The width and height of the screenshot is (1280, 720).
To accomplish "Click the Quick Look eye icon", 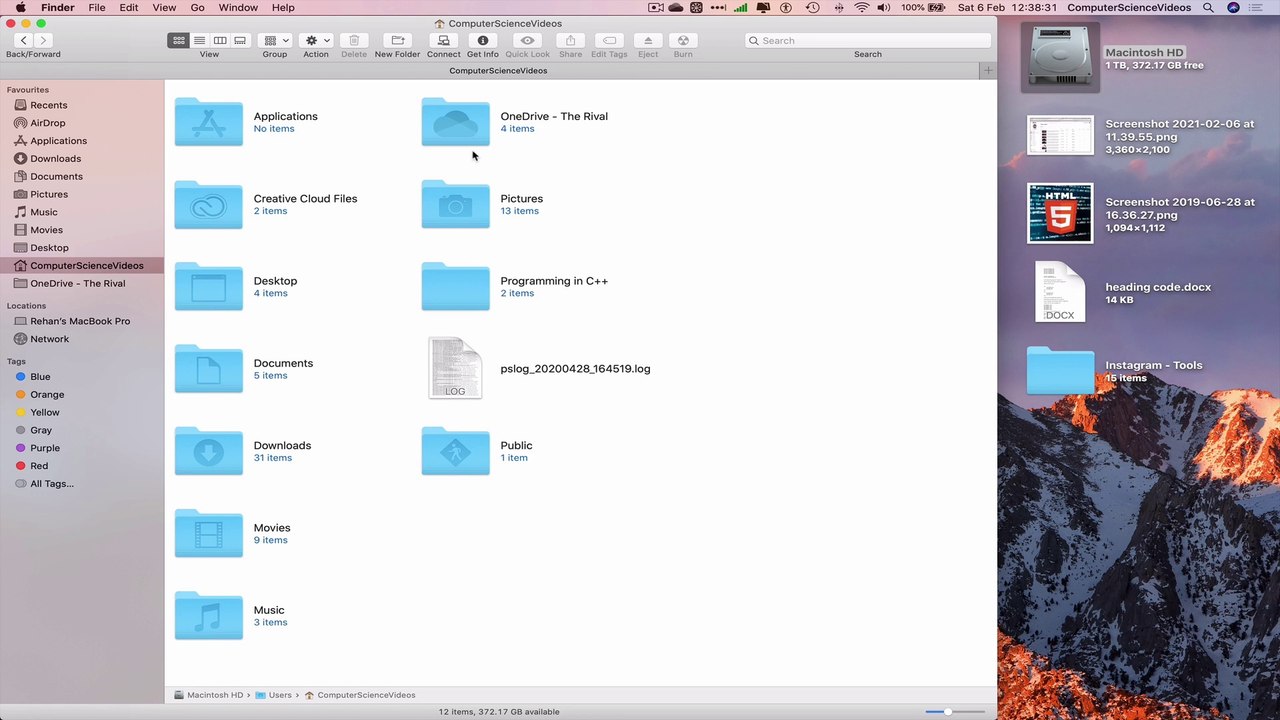I will (x=528, y=40).
